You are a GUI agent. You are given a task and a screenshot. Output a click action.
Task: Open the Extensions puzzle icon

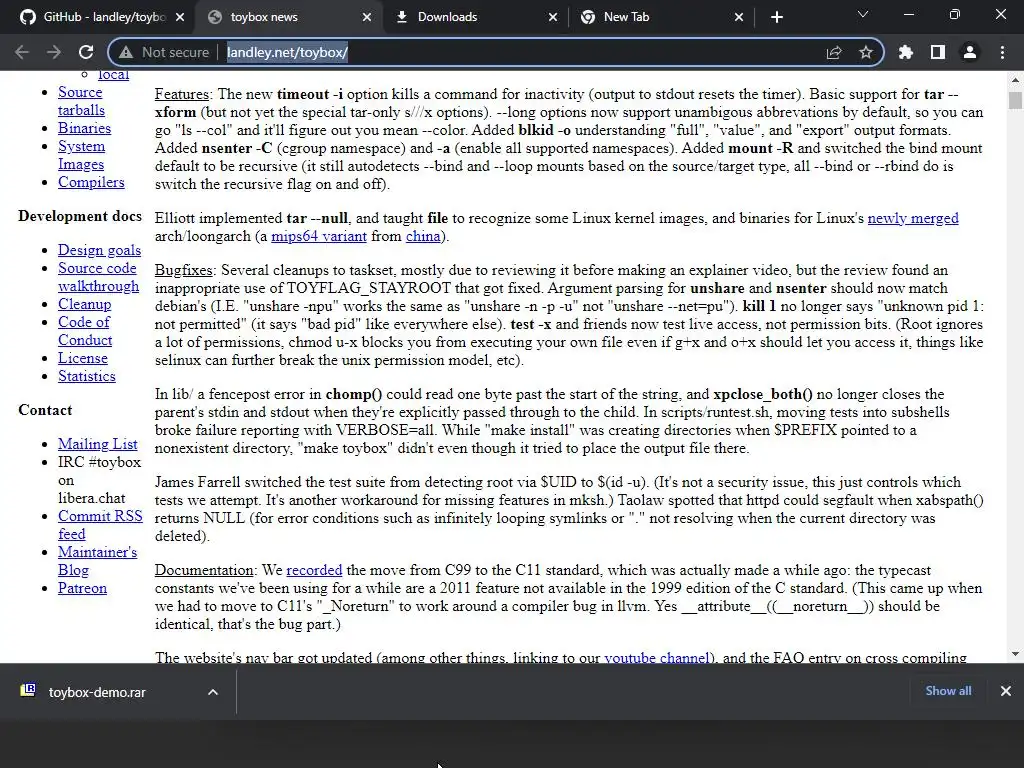coord(906,52)
